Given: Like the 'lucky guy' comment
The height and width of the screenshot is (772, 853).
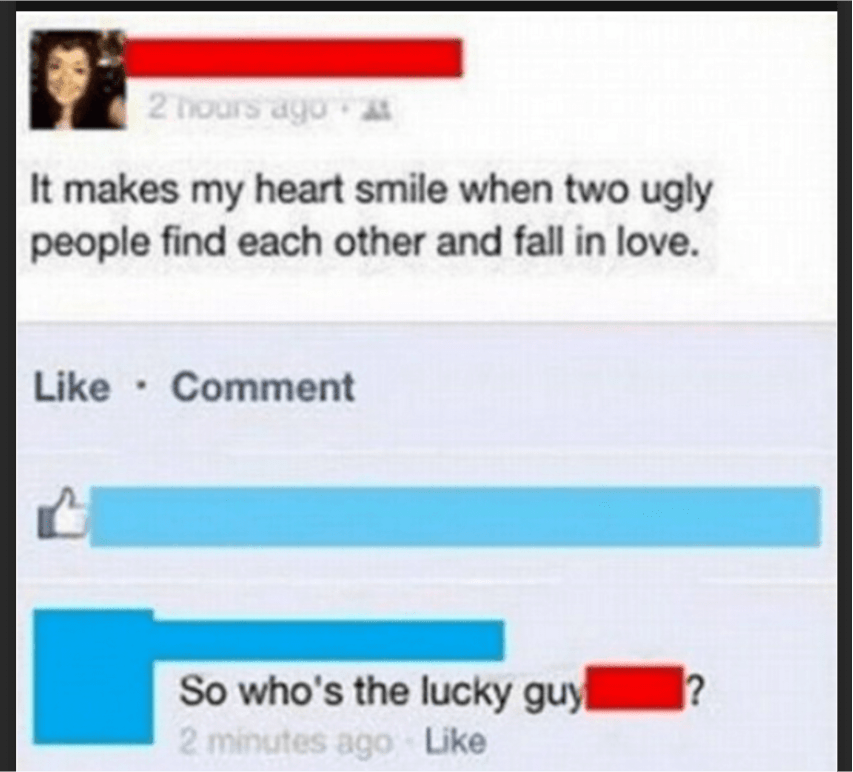Looking at the screenshot, I should pyautogui.click(x=455, y=742).
